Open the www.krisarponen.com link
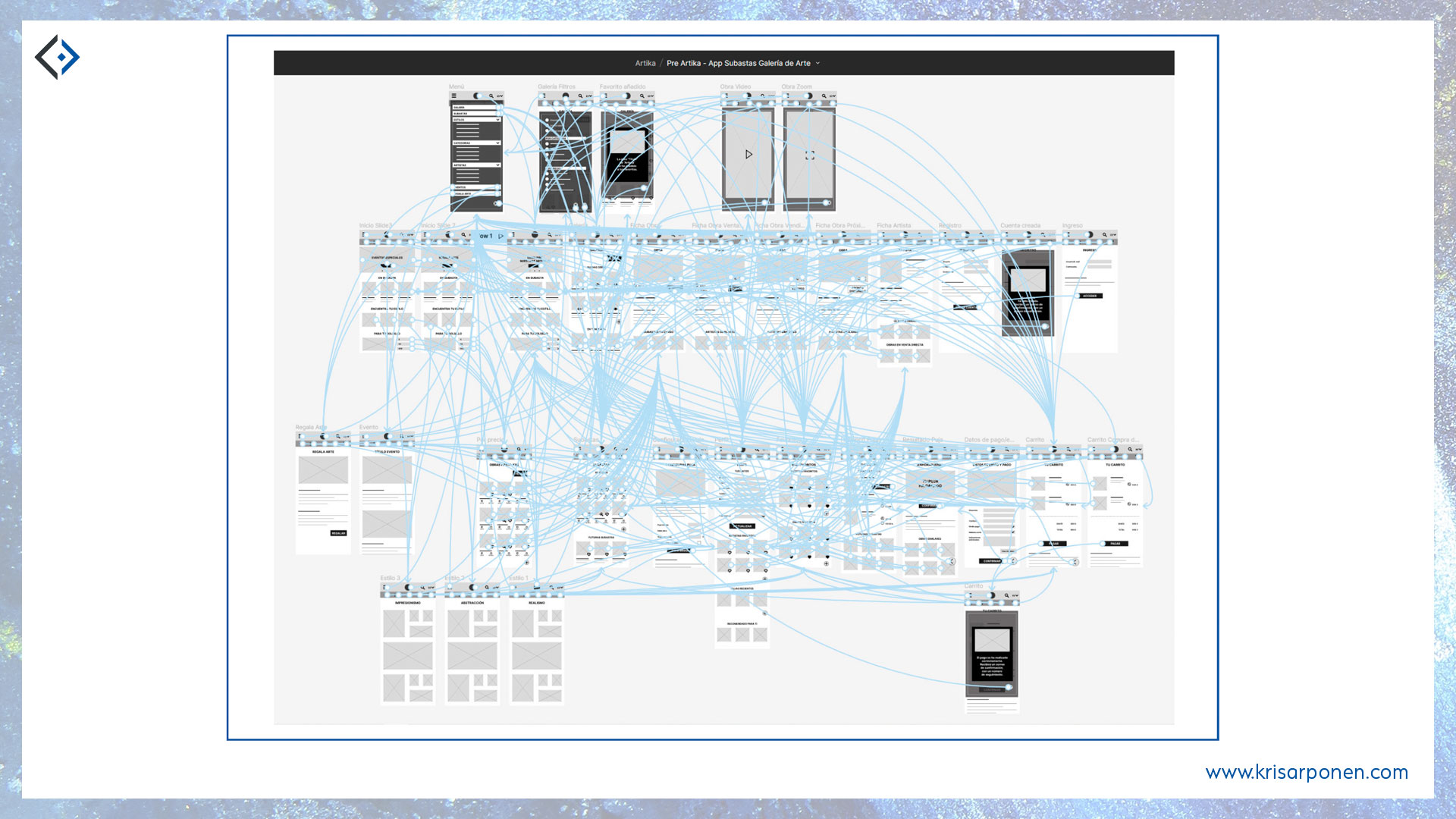Image resolution: width=1456 pixels, height=819 pixels. click(1306, 772)
